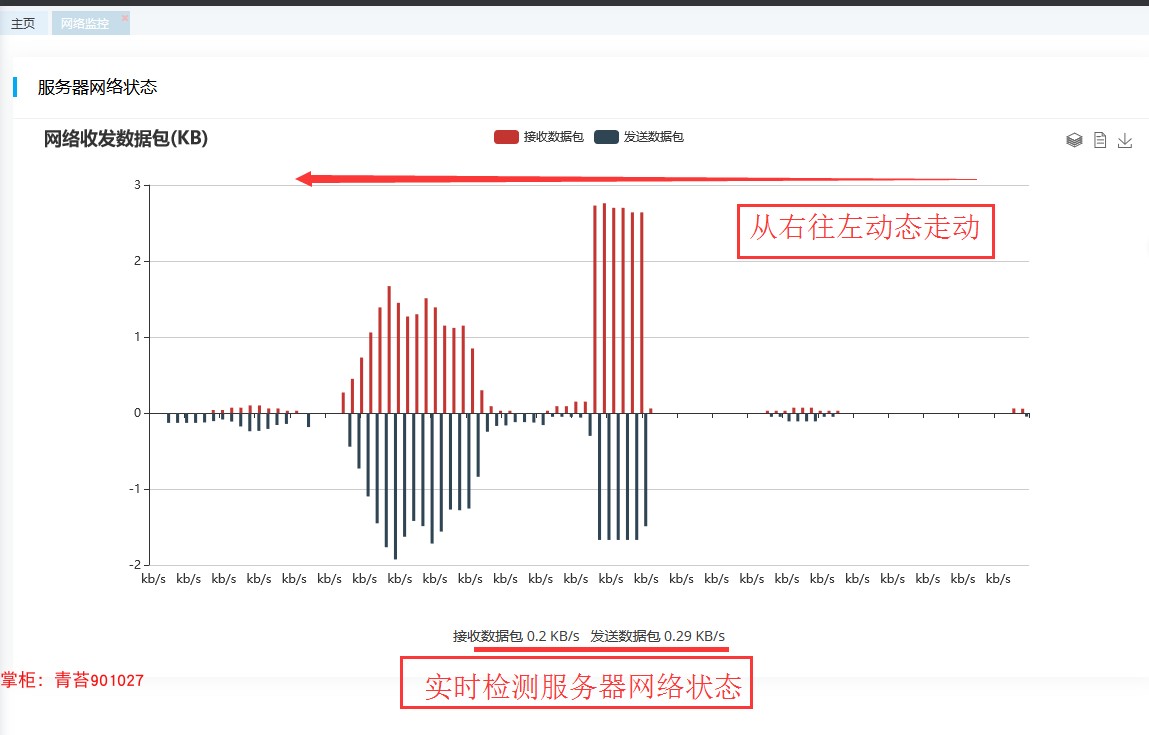Select the 网络监控 tab
Image resolution: width=1149 pixels, height=735 pixels.
[x=85, y=23]
